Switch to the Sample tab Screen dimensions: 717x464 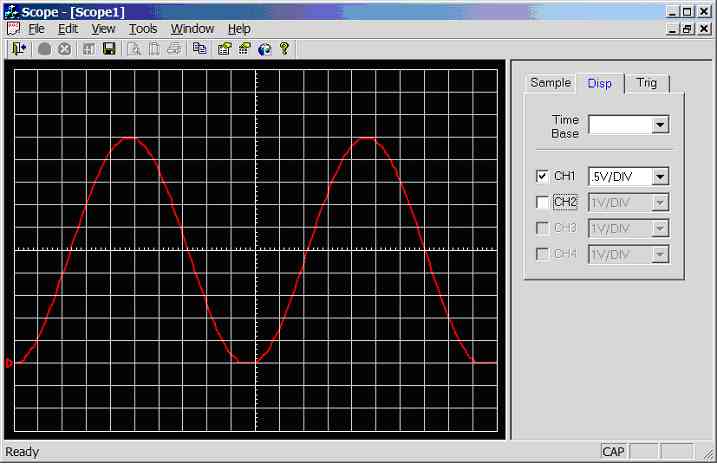[x=550, y=83]
